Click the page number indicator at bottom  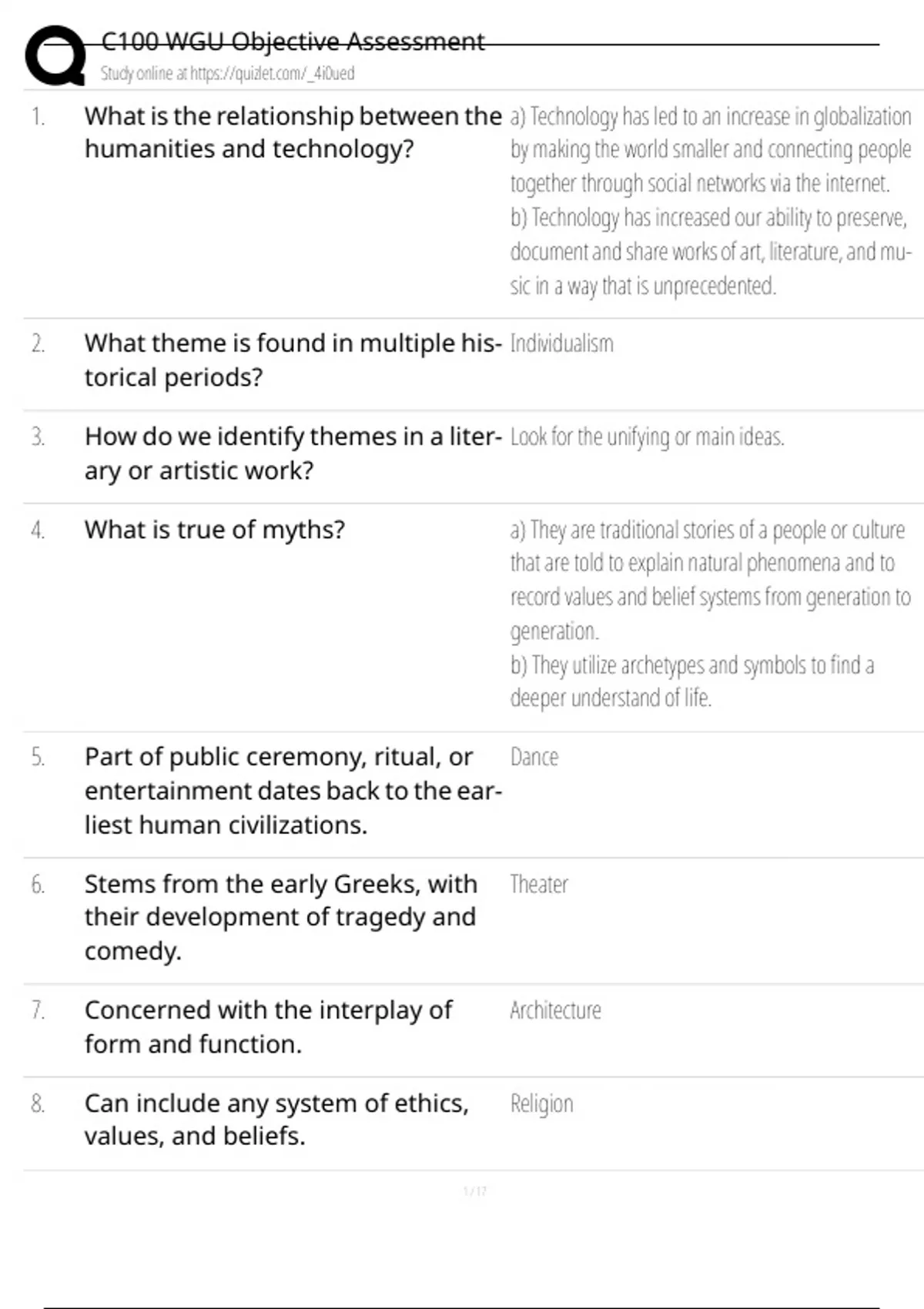click(475, 1191)
